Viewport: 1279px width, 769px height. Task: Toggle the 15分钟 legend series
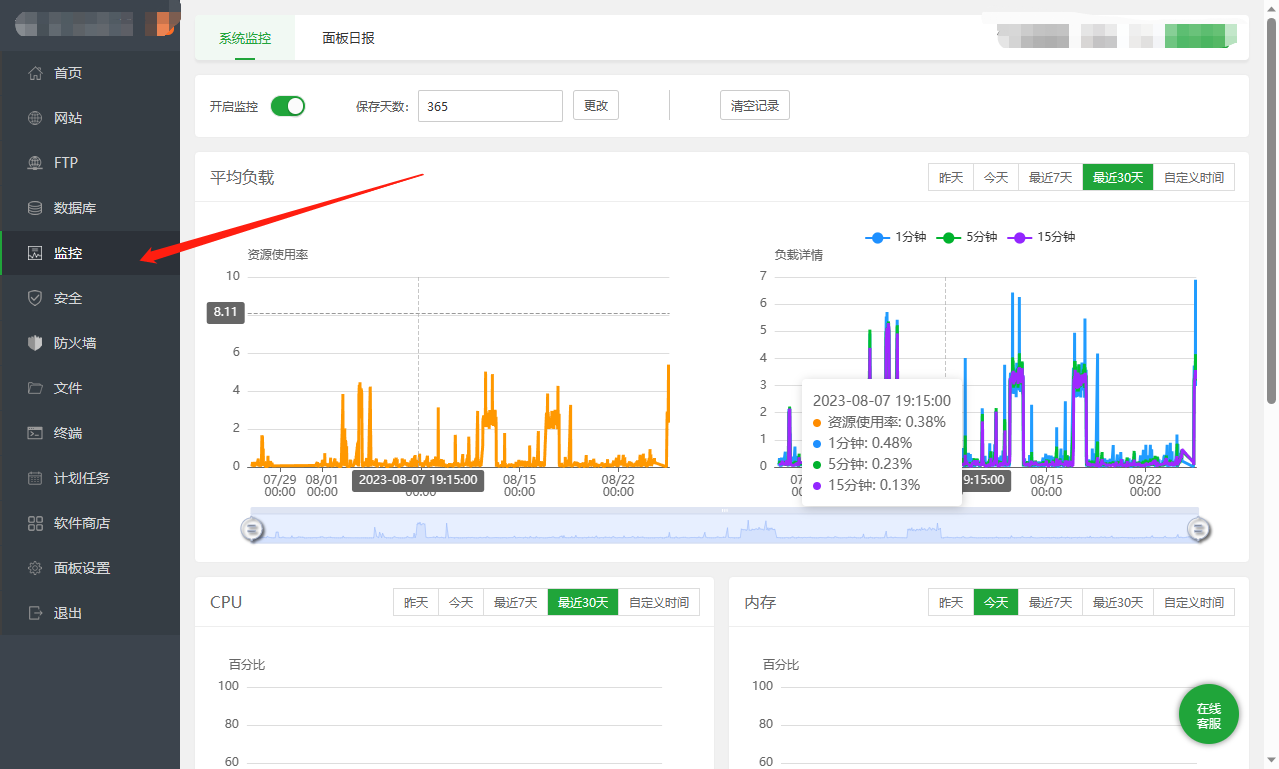pyautogui.click(x=1042, y=237)
